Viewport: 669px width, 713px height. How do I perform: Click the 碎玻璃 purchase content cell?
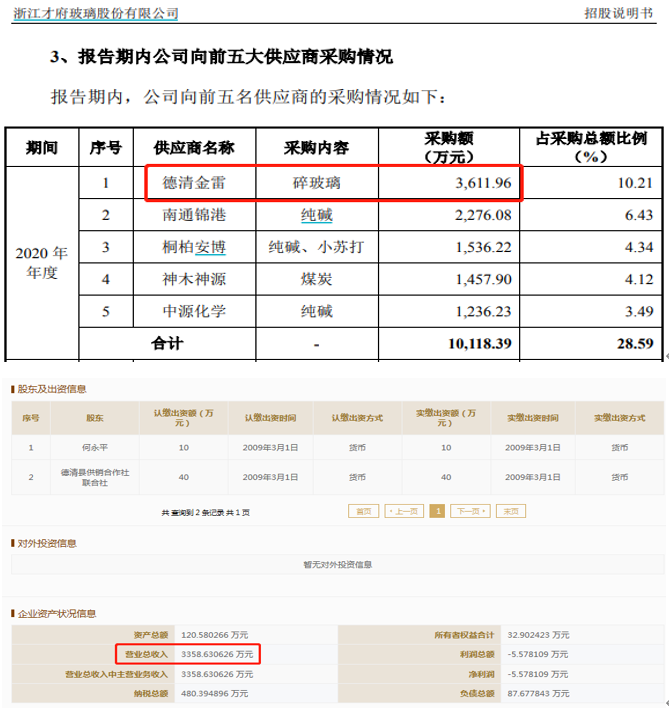317,183
